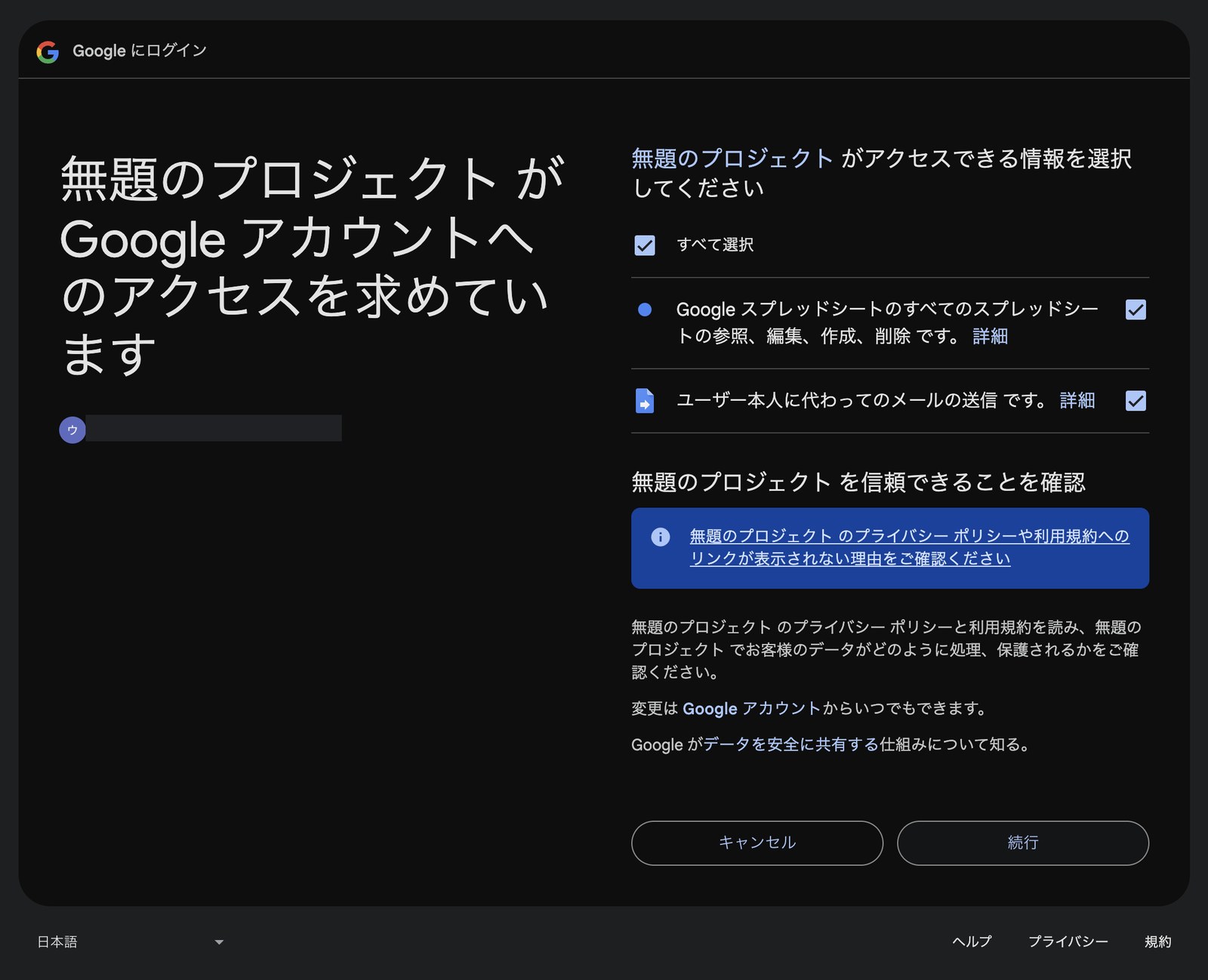Click the プライバシー ポリシーと利用規約を読み paragraph

pyautogui.click(x=886, y=650)
